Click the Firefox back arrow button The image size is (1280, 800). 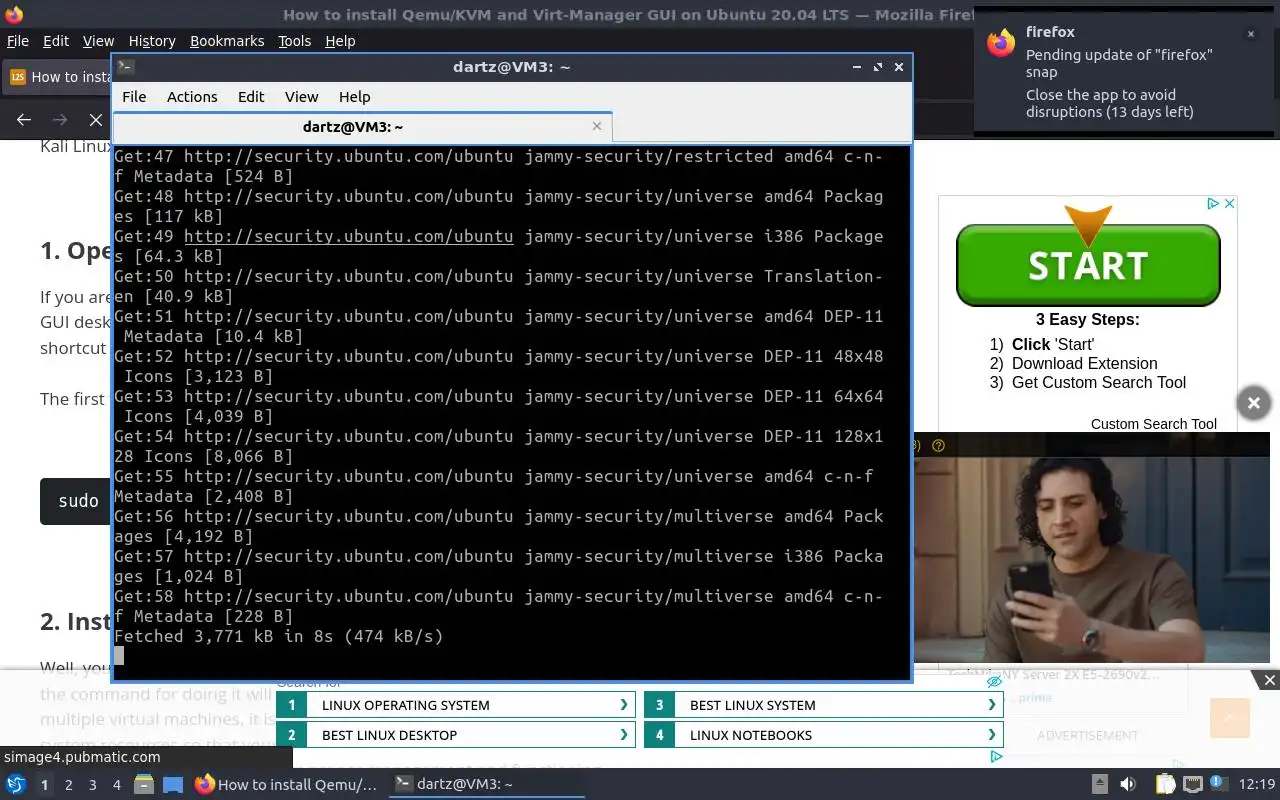click(x=24, y=120)
